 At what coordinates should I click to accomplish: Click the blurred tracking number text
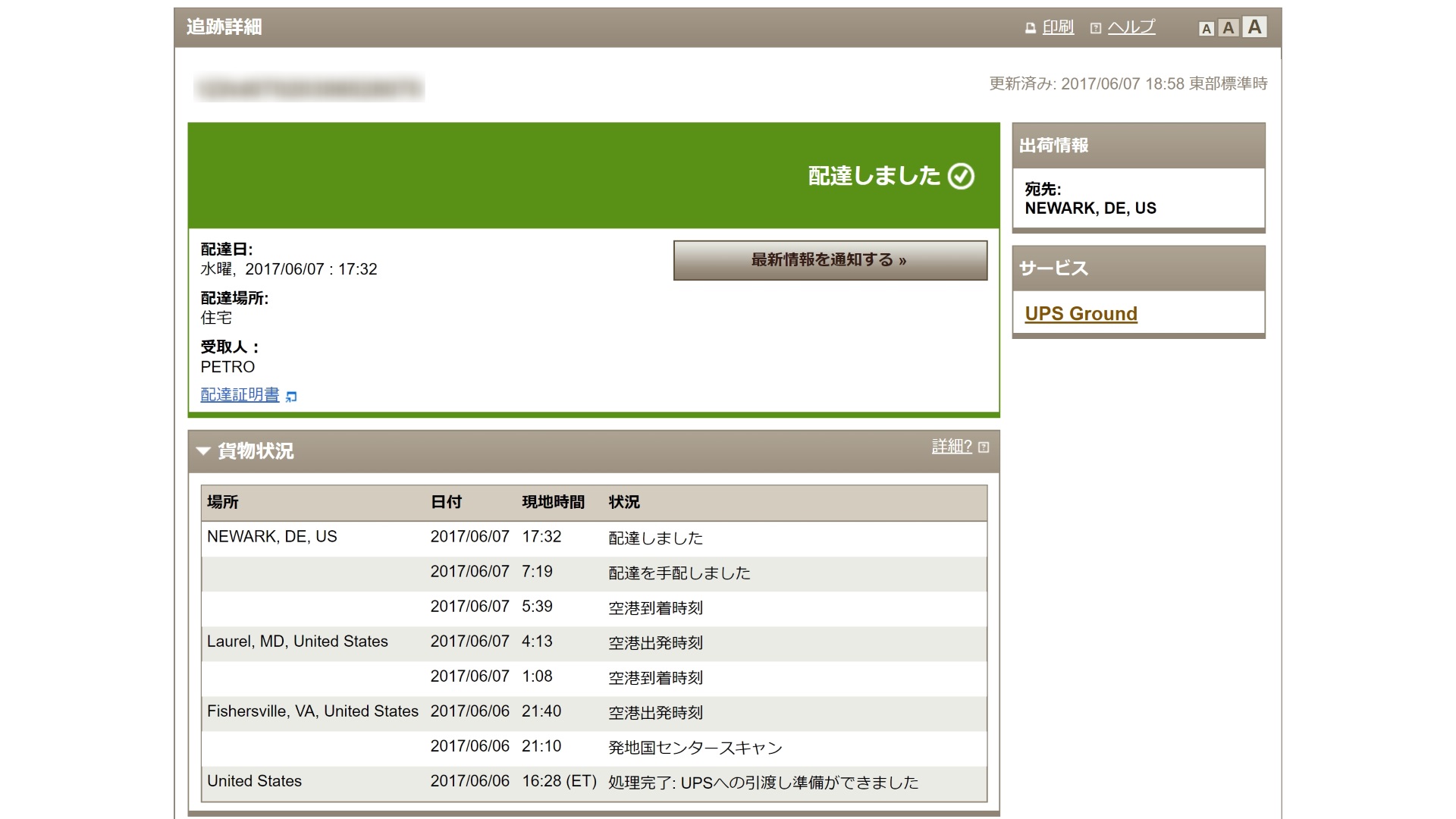point(309,89)
